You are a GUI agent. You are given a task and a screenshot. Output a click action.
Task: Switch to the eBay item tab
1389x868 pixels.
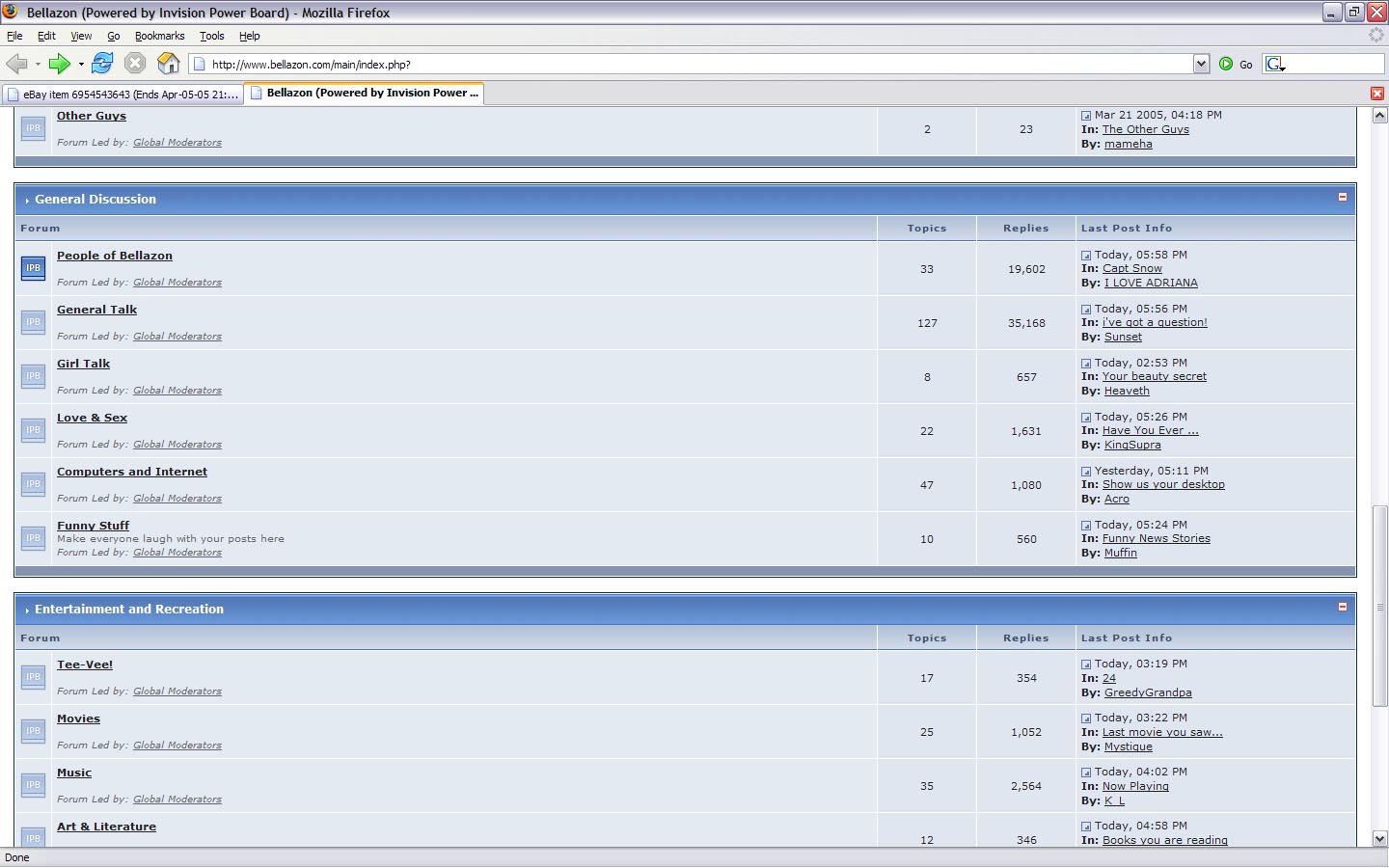pyautogui.click(x=123, y=94)
